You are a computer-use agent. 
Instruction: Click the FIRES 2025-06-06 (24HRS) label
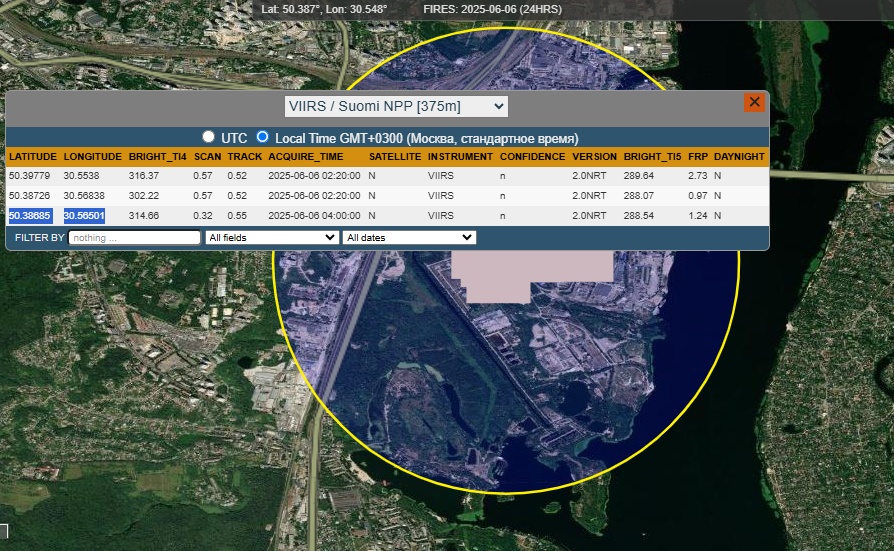tap(493, 9)
